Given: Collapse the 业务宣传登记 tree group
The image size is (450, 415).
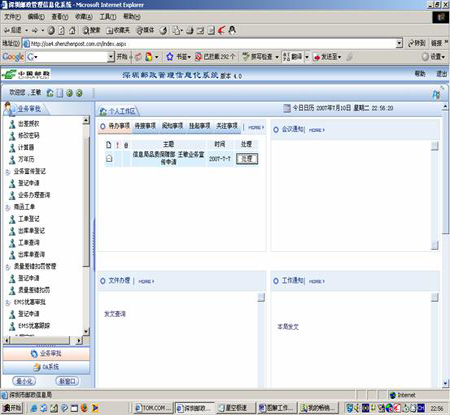Looking at the screenshot, I should [x=8, y=172].
